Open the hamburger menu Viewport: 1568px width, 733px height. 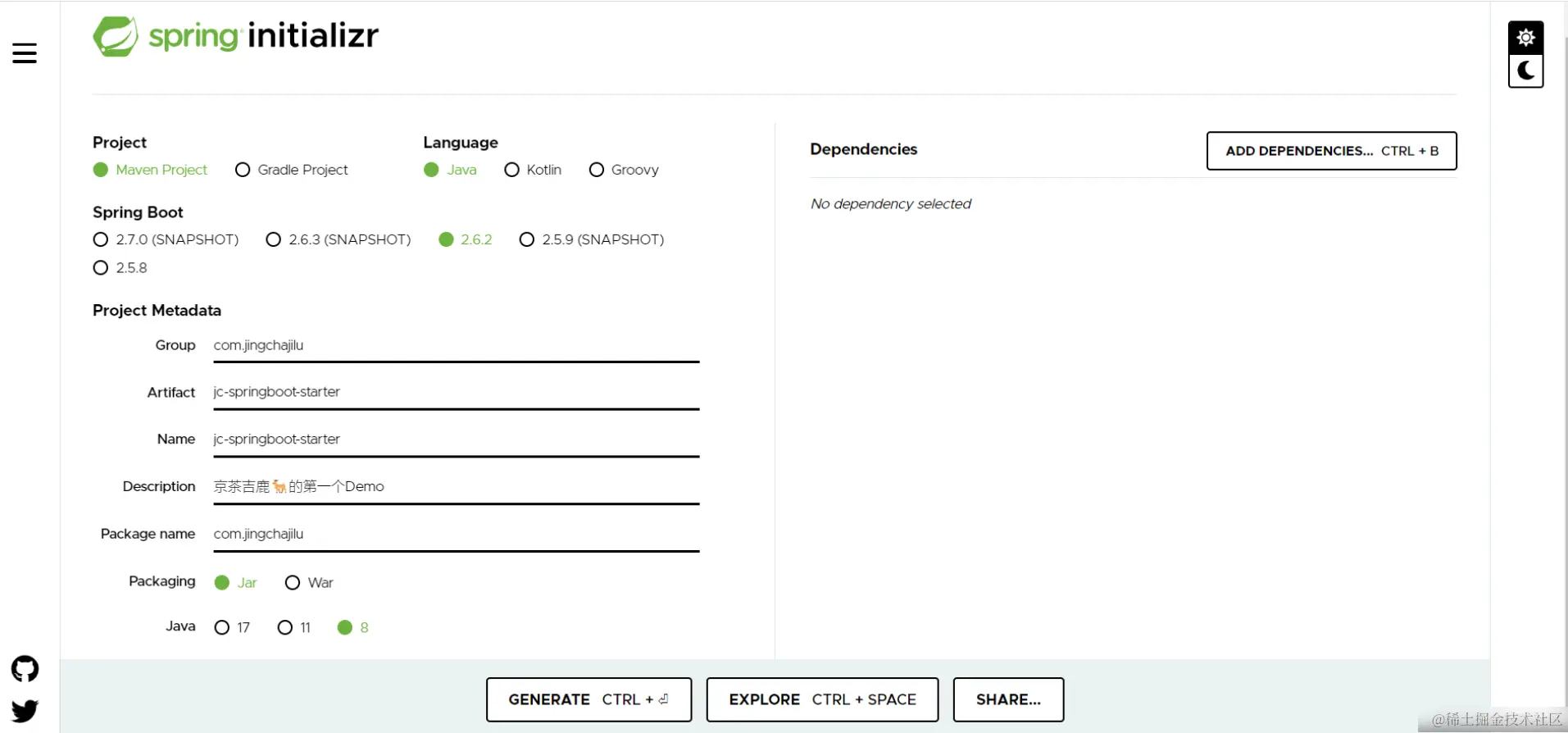pos(25,53)
